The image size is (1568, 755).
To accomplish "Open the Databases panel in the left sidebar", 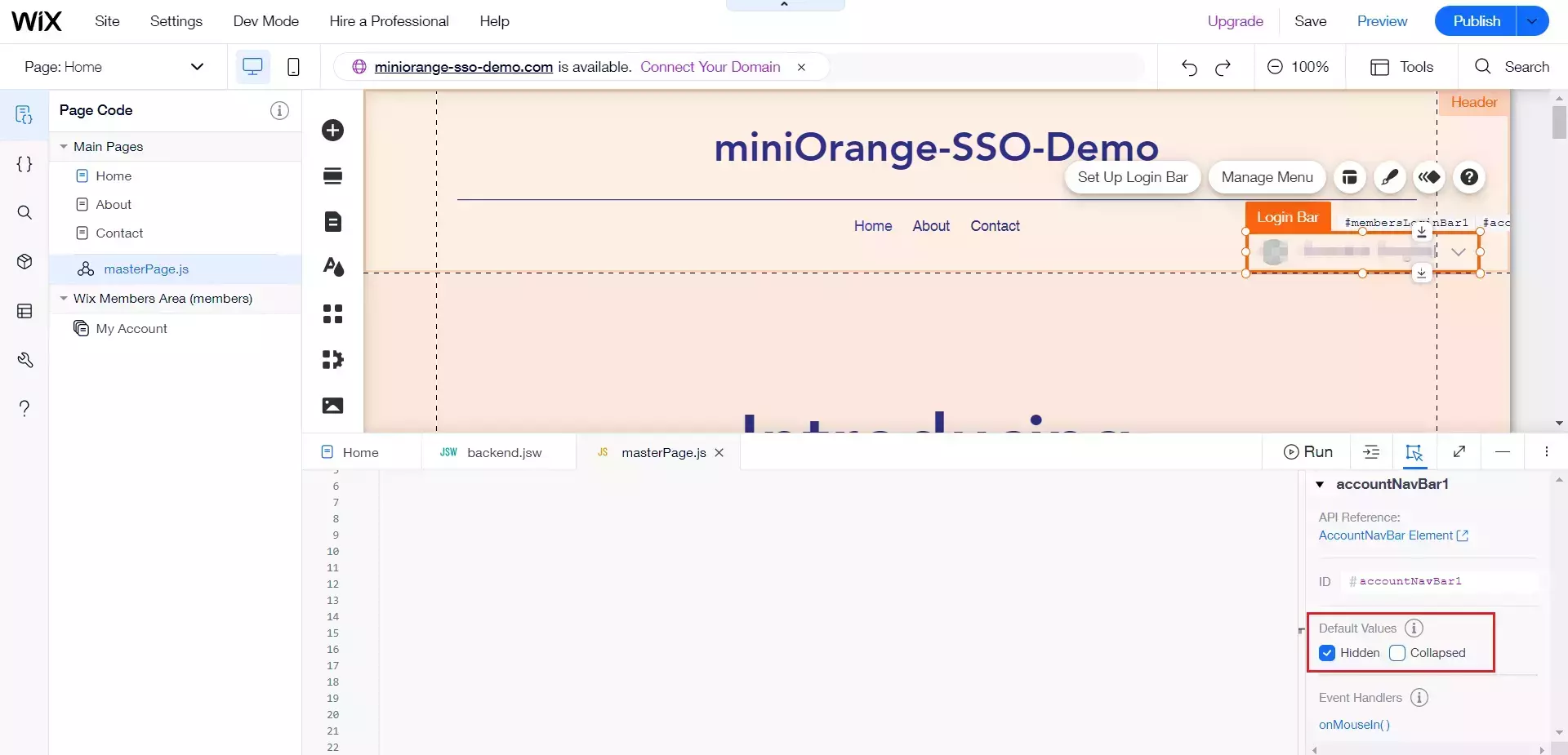I will [x=24, y=311].
